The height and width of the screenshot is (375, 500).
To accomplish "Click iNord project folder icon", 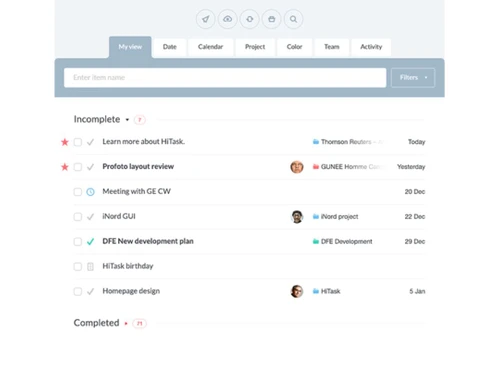I will 316,217.
